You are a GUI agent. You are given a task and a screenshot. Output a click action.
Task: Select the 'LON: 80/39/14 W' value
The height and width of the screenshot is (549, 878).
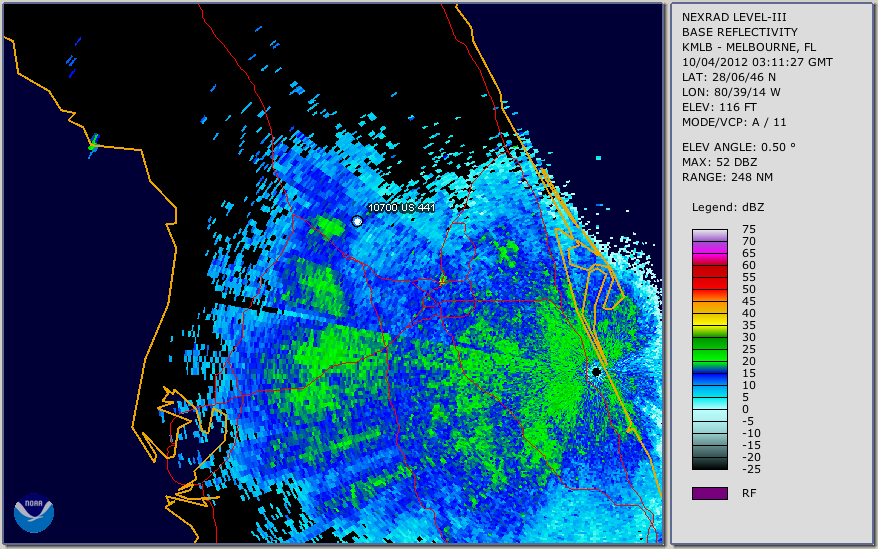pos(731,92)
